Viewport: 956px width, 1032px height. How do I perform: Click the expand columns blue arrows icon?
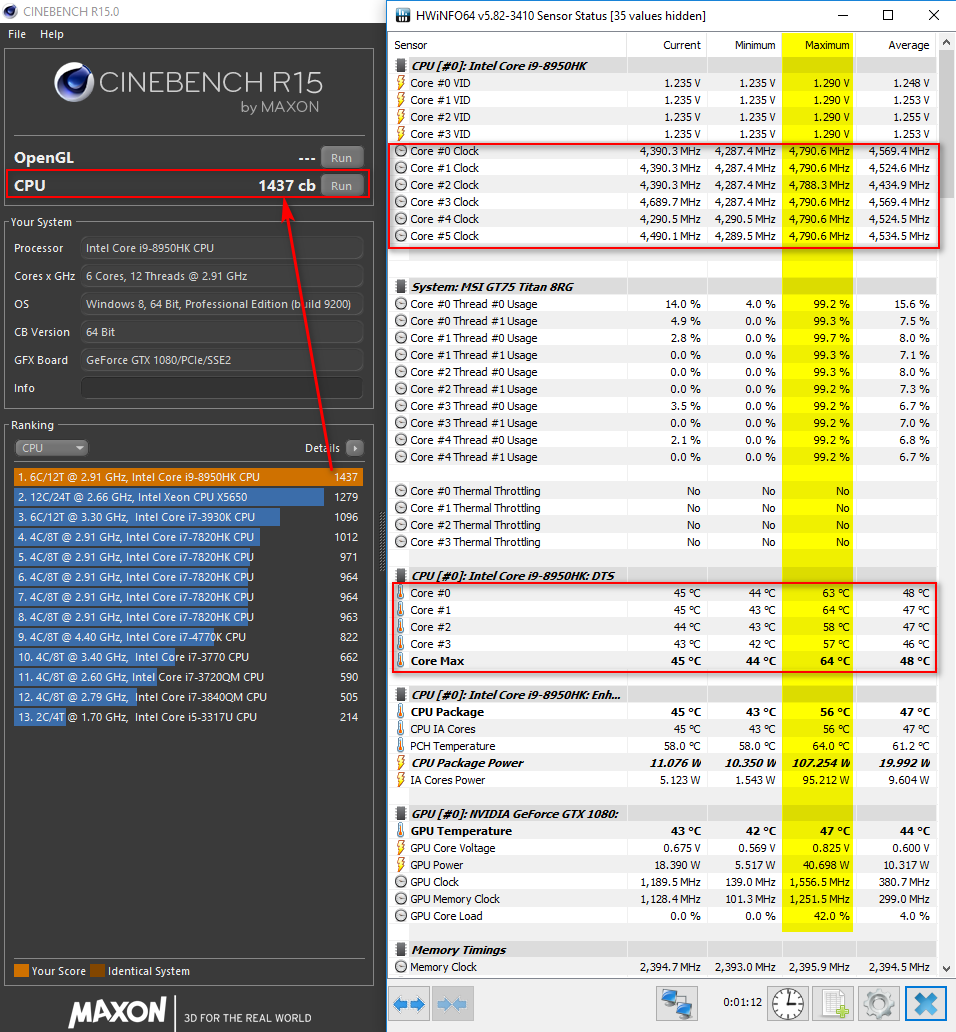pos(409,1004)
